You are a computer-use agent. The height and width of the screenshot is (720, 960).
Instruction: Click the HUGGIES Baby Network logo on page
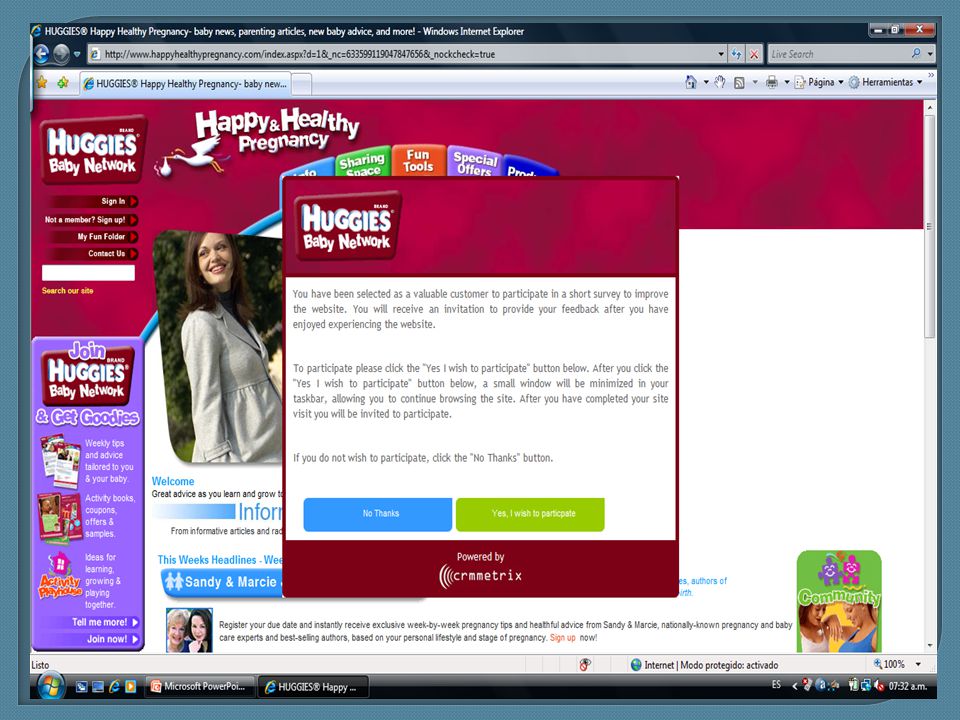[93, 150]
